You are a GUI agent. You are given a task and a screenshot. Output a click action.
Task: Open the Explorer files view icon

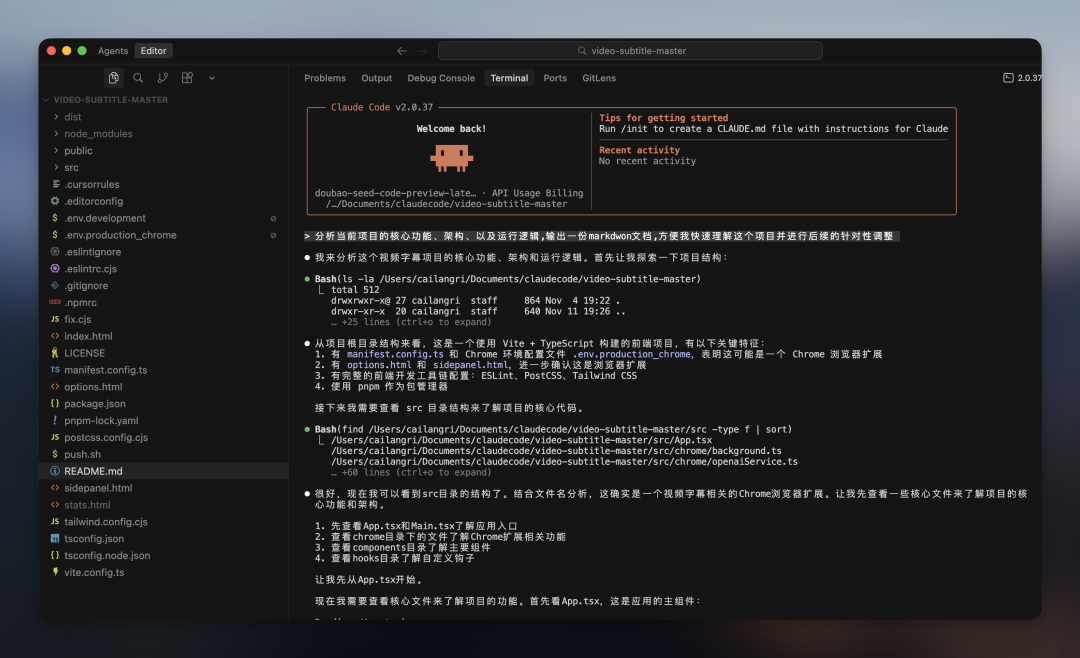coord(114,78)
